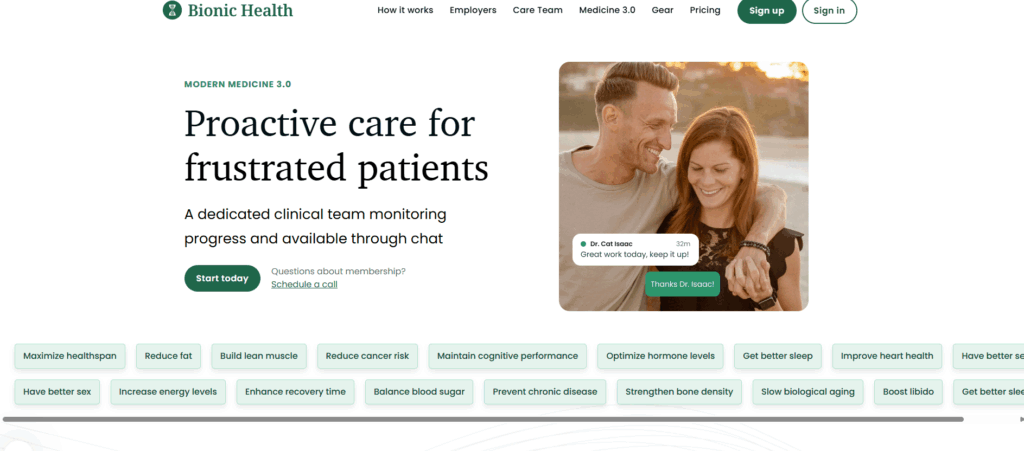
Task: Click the Bionic Health logo icon
Action: pos(172,10)
